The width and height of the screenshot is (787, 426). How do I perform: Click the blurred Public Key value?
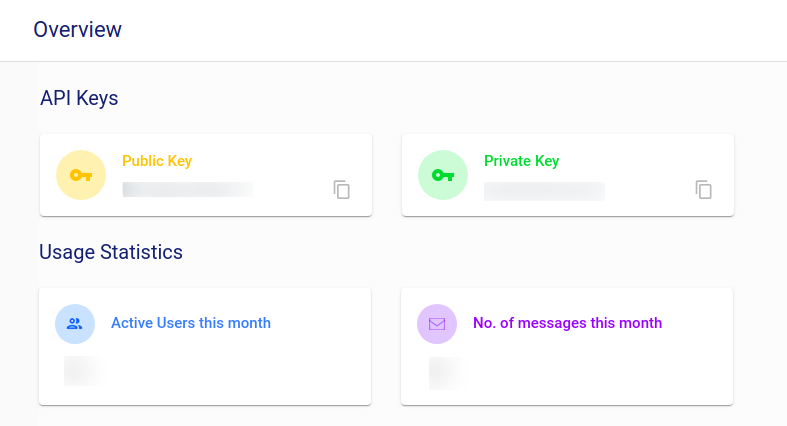(187, 189)
